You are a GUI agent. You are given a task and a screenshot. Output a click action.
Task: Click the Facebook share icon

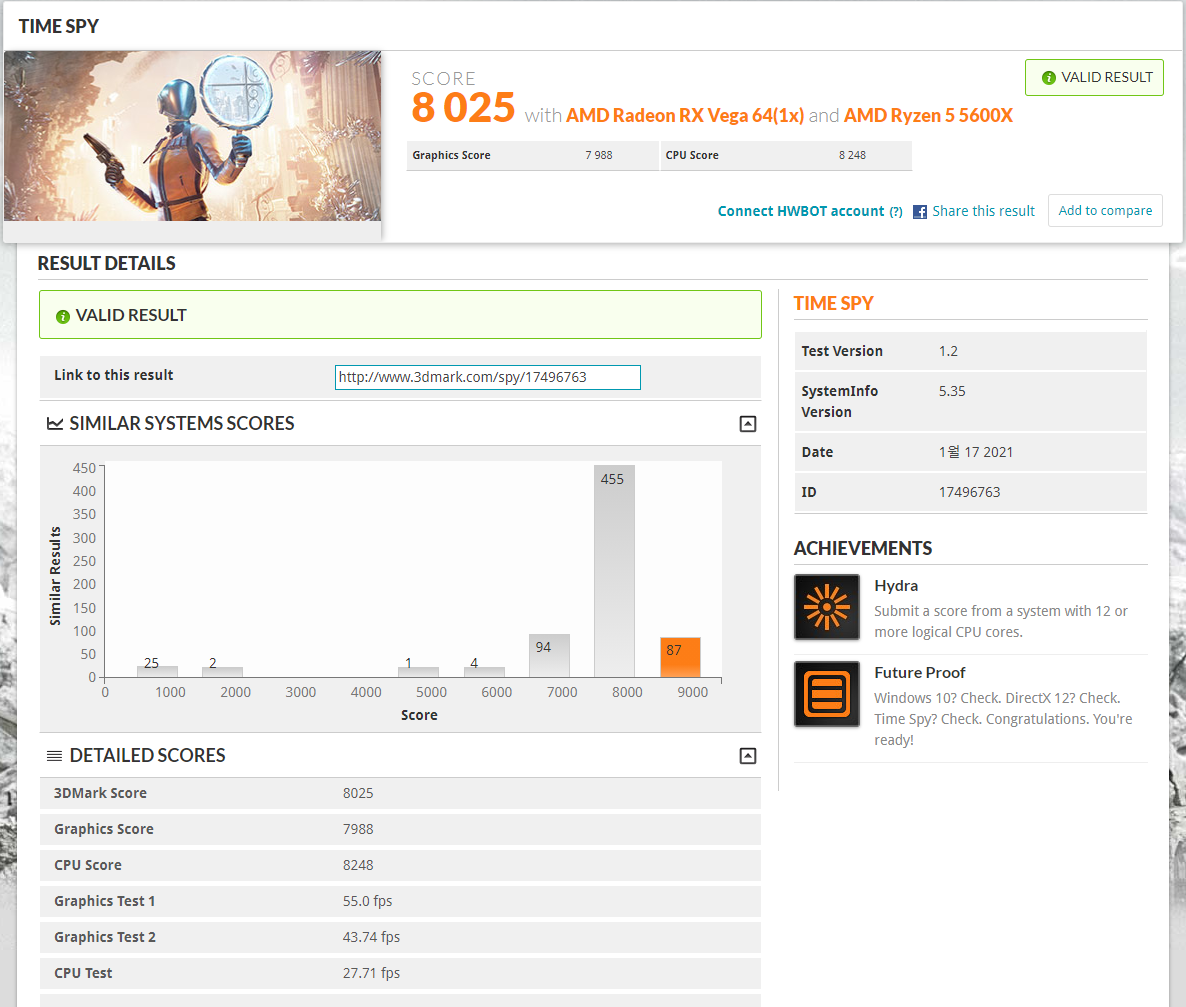click(x=920, y=212)
